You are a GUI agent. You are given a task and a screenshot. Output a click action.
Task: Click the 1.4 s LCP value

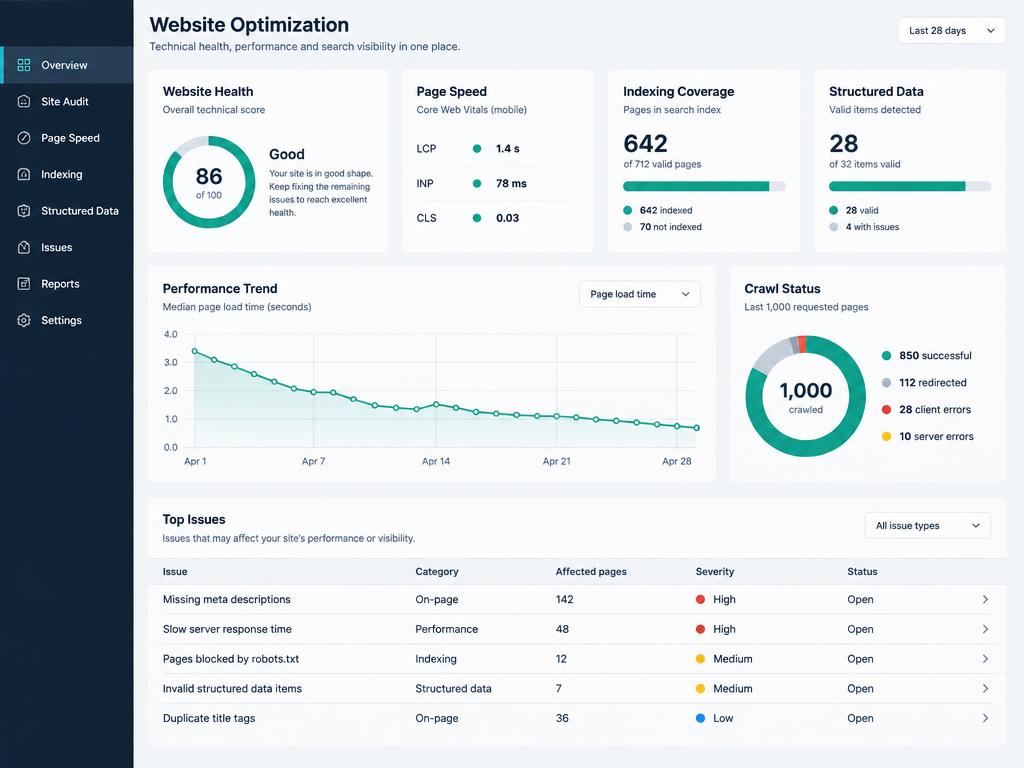507,148
